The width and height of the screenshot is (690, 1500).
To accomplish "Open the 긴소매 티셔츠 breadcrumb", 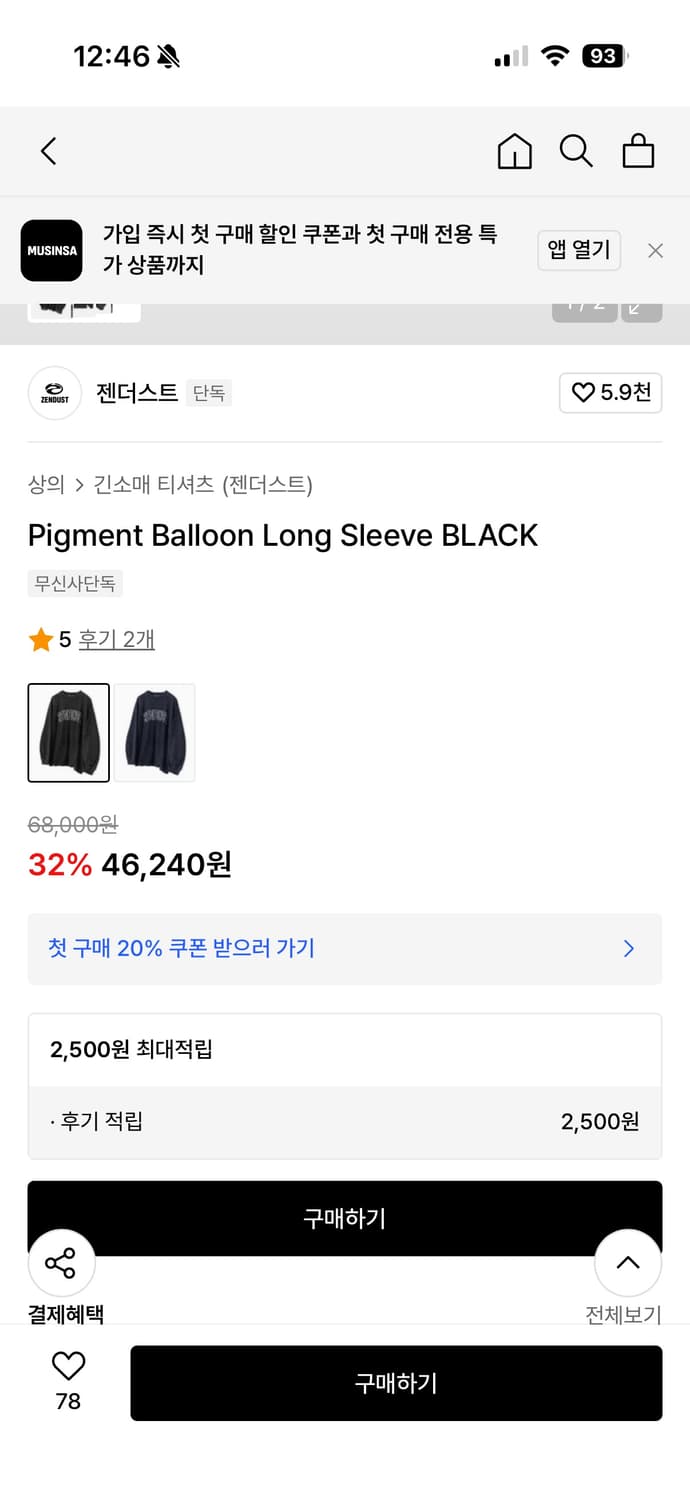I will point(153,485).
